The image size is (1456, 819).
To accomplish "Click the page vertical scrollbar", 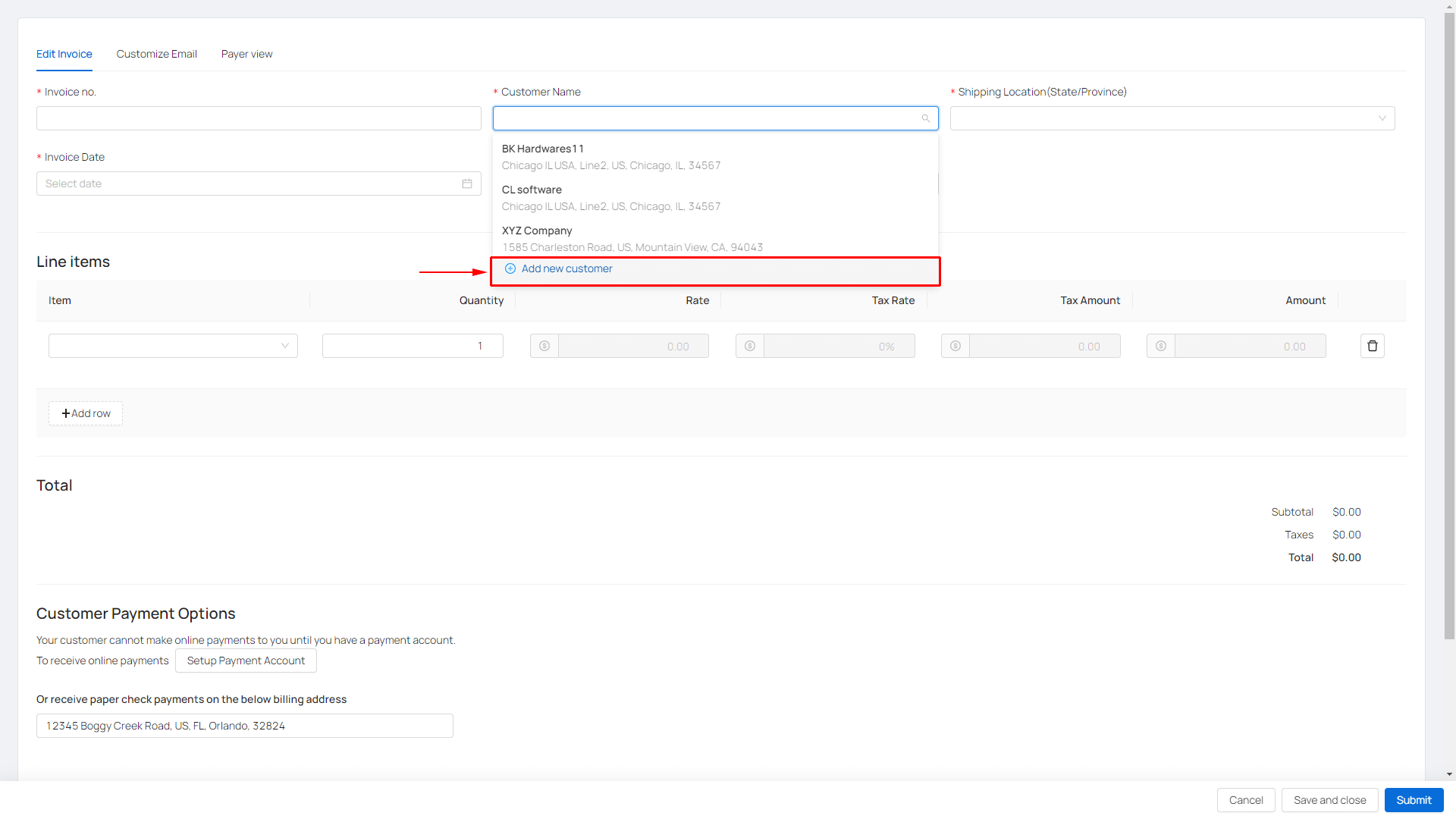I will [1449, 326].
